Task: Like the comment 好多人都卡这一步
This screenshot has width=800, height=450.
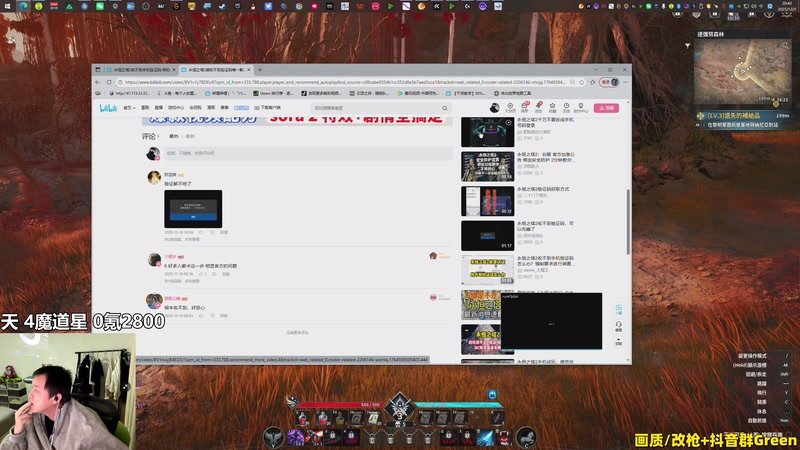Action: 203,274
